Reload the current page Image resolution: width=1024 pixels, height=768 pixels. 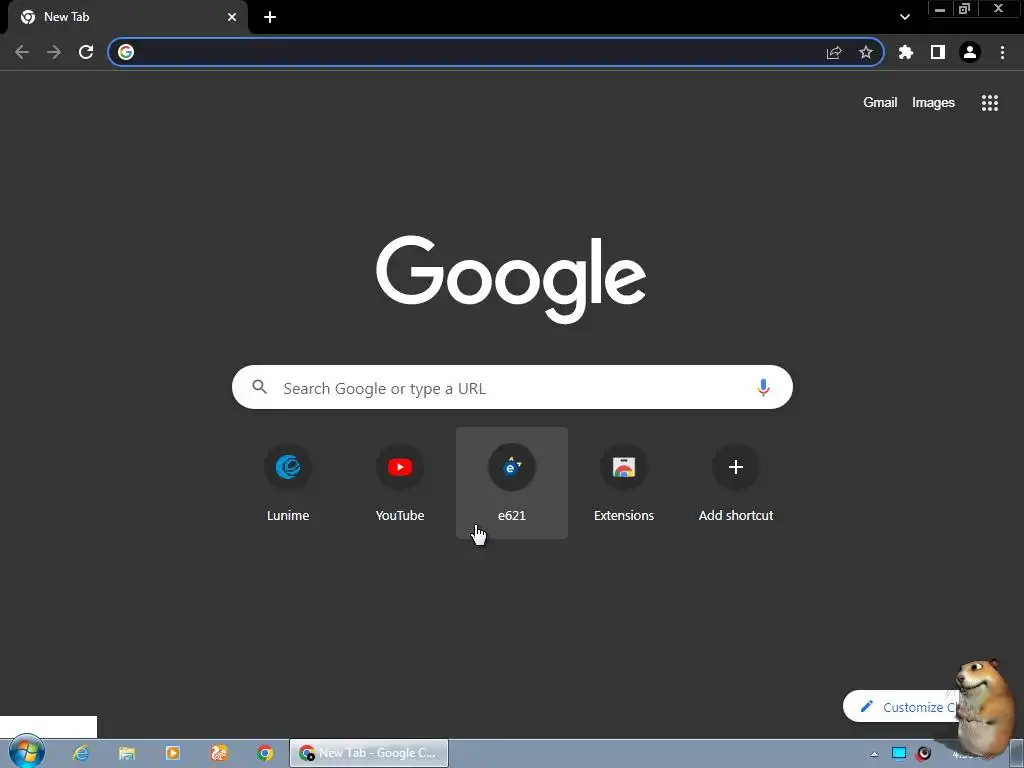coord(86,52)
